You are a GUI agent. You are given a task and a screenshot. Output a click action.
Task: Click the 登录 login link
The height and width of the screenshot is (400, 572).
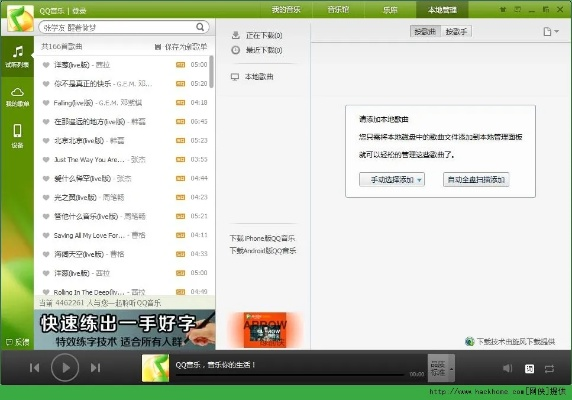pos(79,11)
